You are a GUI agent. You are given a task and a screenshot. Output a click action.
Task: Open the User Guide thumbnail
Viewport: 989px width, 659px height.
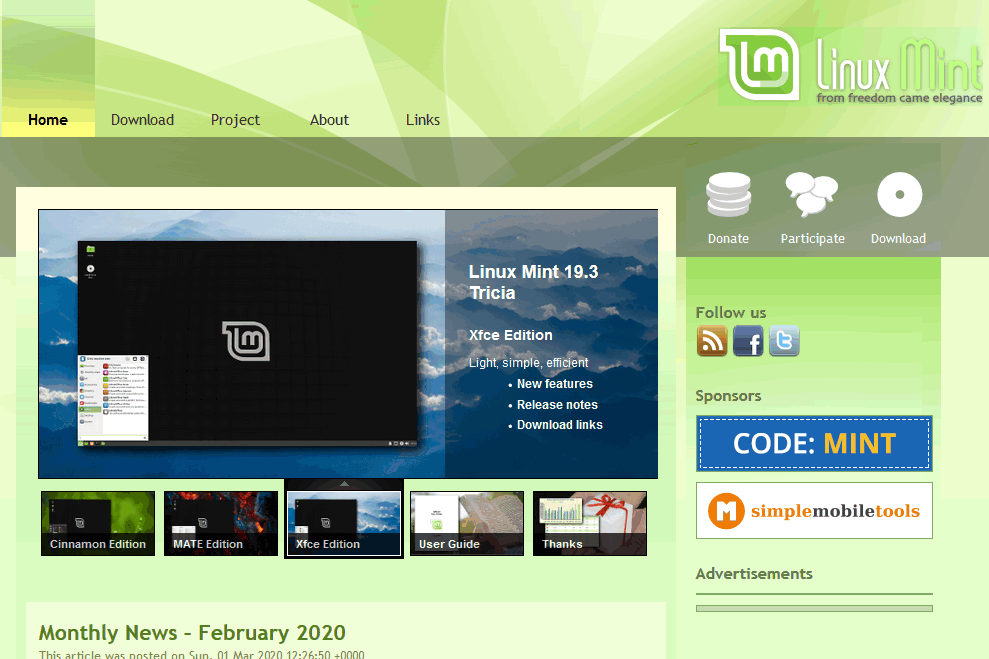click(x=467, y=523)
